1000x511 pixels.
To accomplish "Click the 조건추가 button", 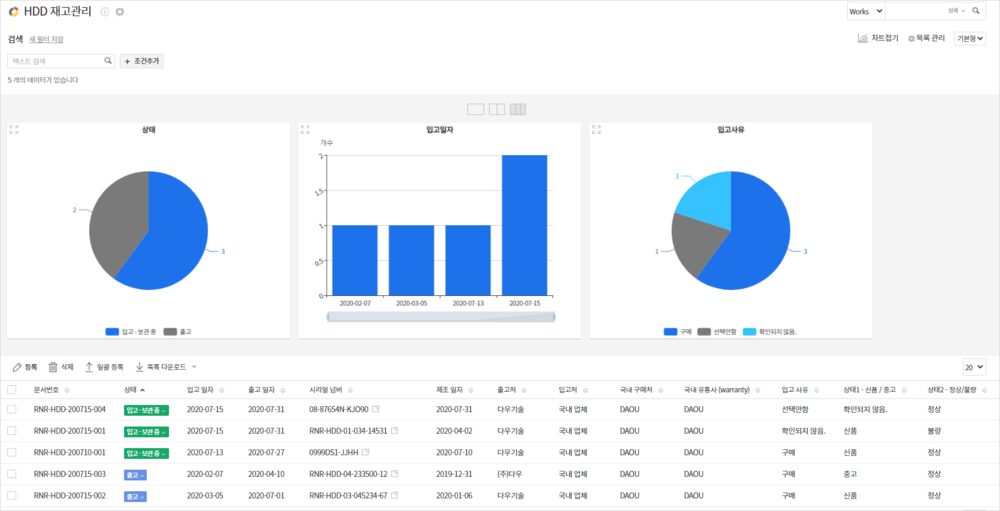I will pyautogui.click(x=141, y=61).
